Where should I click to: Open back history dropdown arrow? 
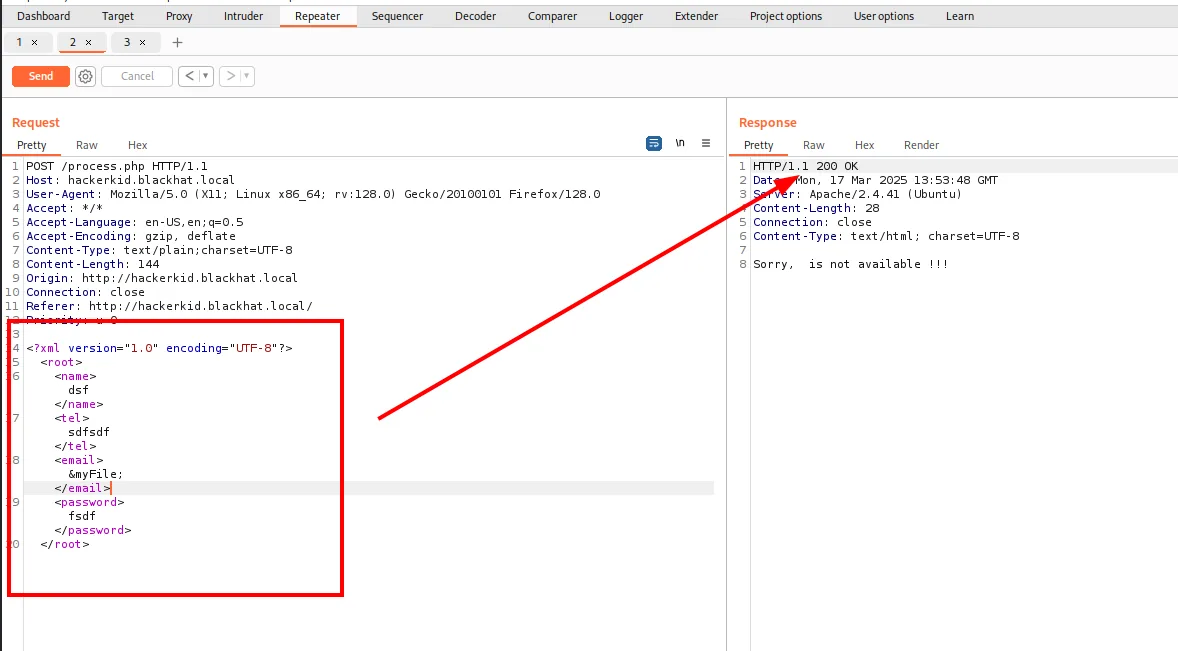click(205, 76)
